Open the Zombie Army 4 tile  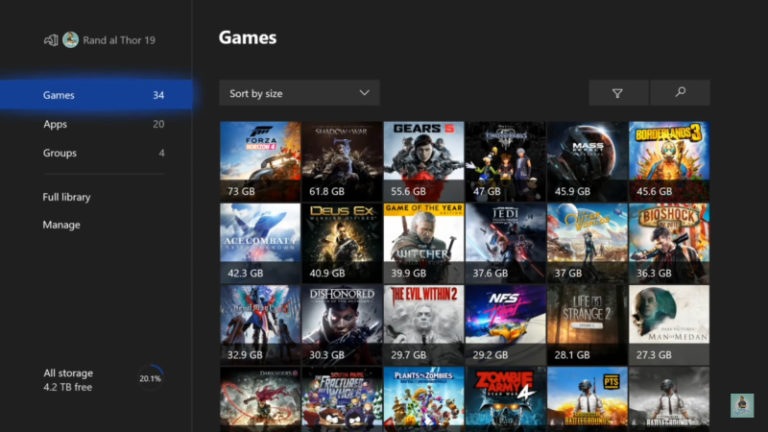point(505,399)
